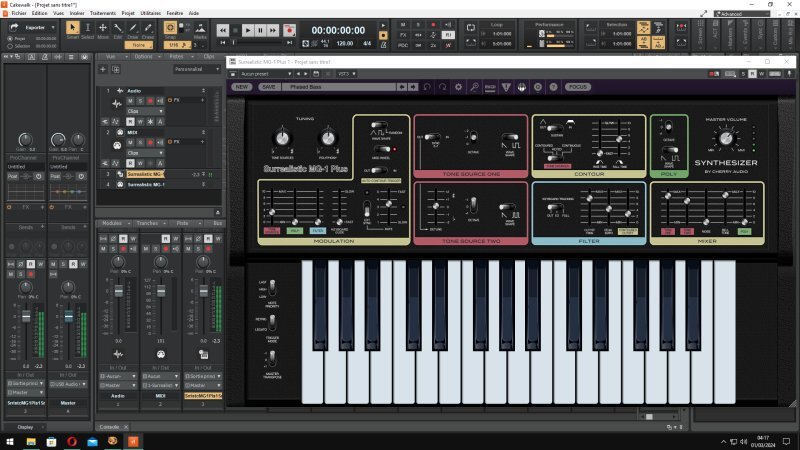Click the Audio strip volume fader

(x=118, y=291)
